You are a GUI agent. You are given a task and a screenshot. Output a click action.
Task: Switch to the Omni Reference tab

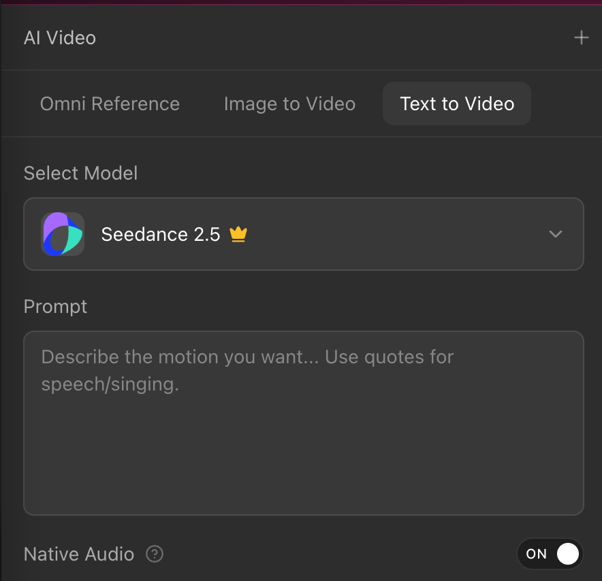pos(110,104)
